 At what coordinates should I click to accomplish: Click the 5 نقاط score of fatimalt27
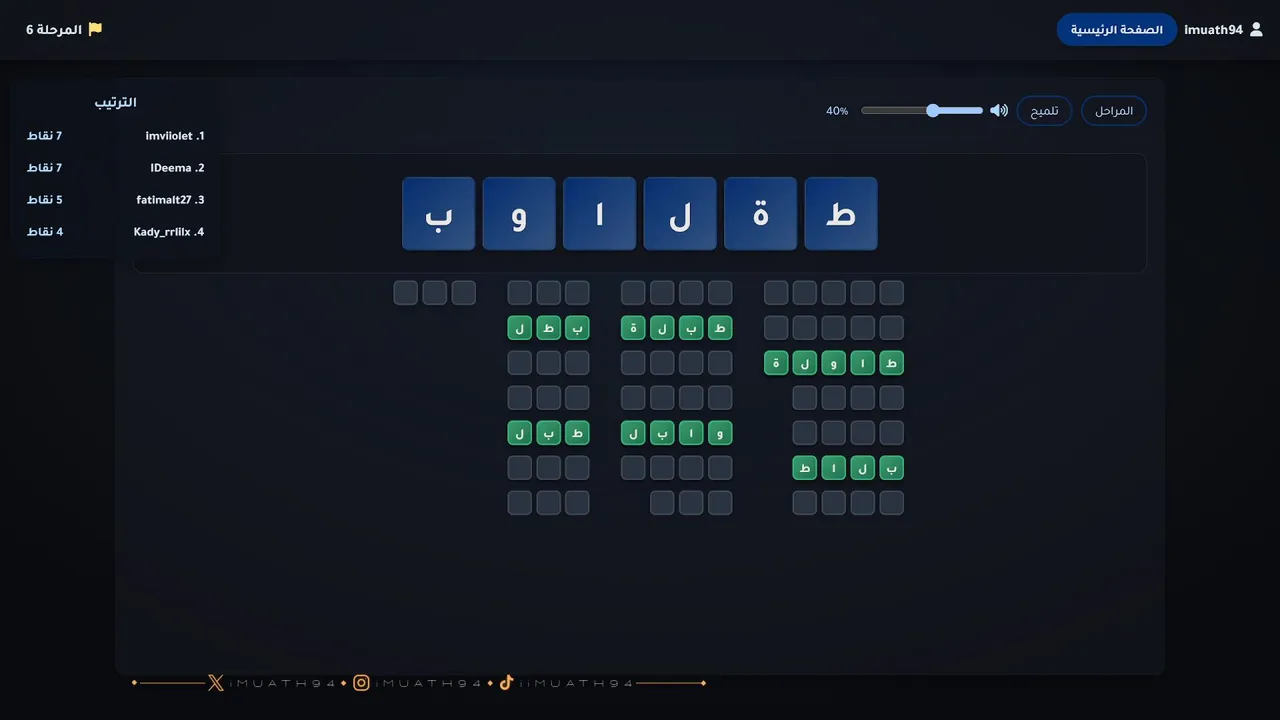[x=45, y=200]
